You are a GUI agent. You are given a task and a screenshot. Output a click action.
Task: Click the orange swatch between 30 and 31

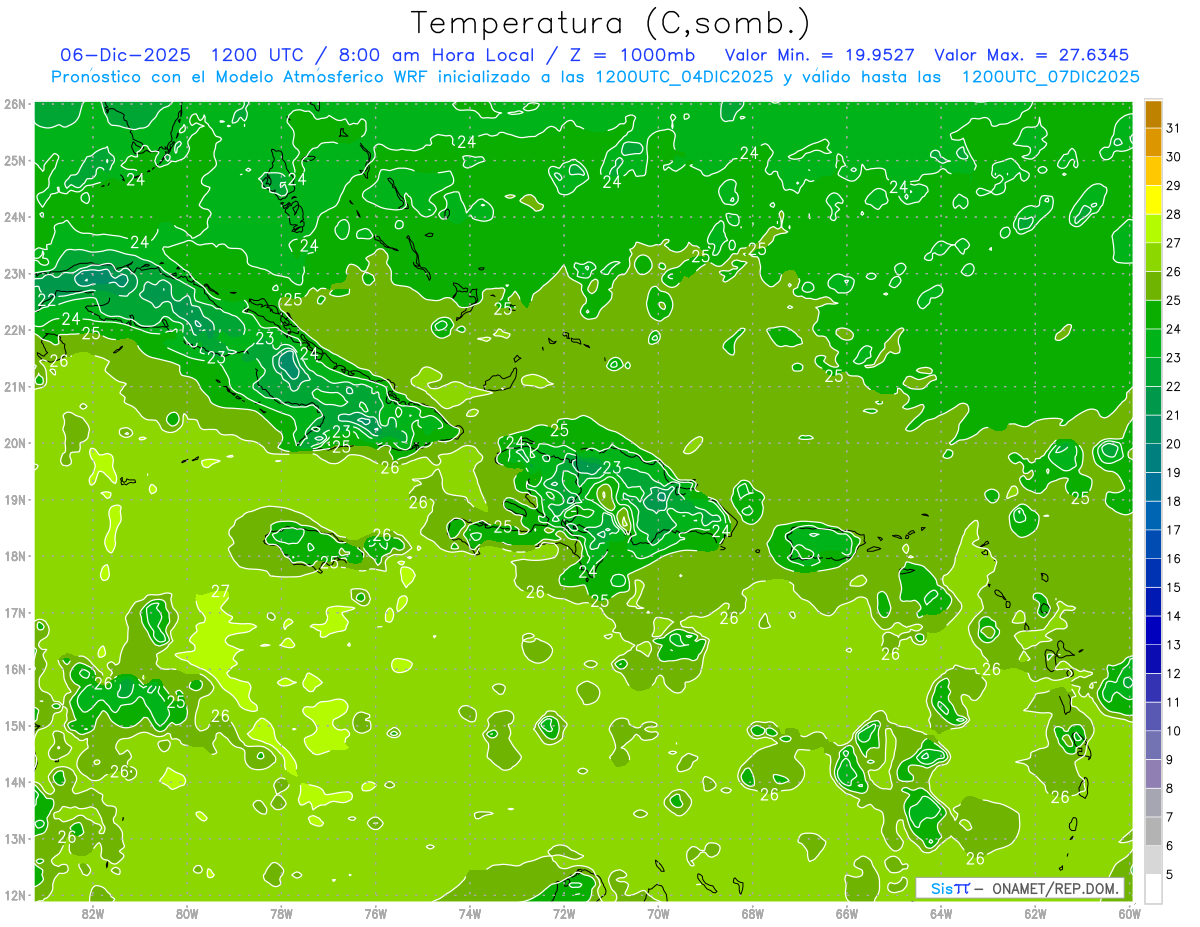pyautogui.click(x=1153, y=143)
